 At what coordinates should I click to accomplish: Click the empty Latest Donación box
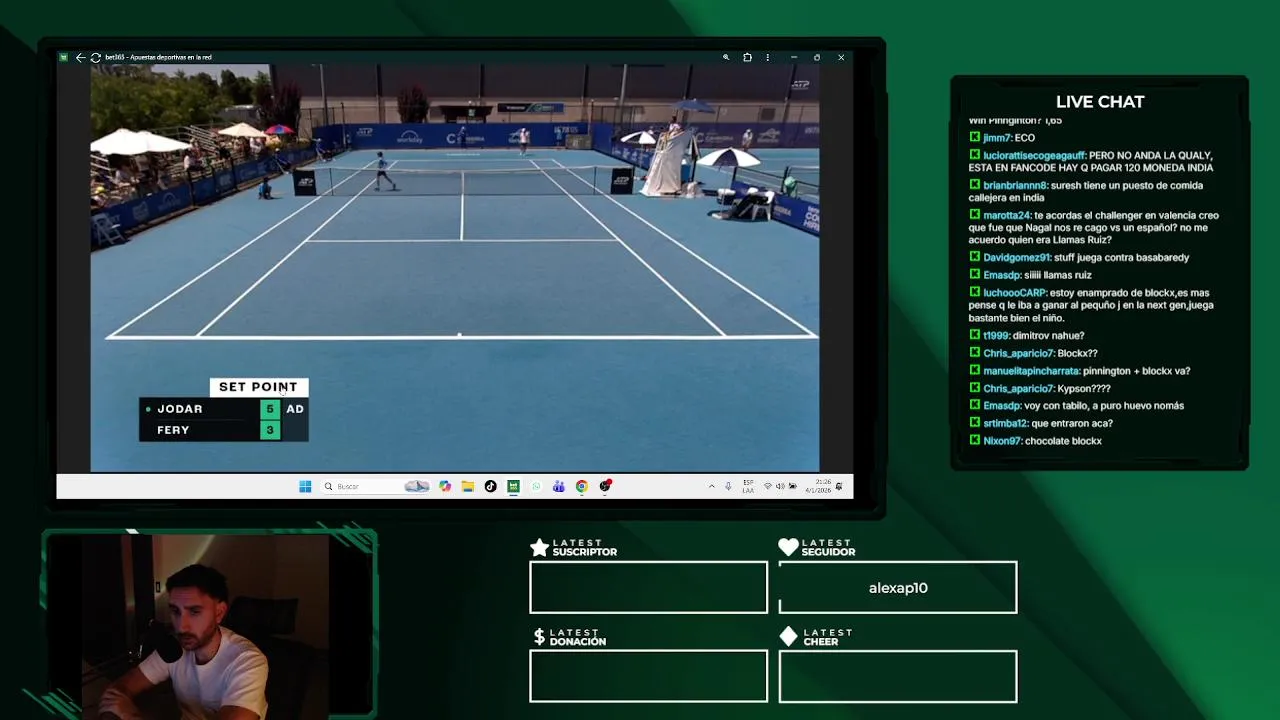tap(649, 676)
